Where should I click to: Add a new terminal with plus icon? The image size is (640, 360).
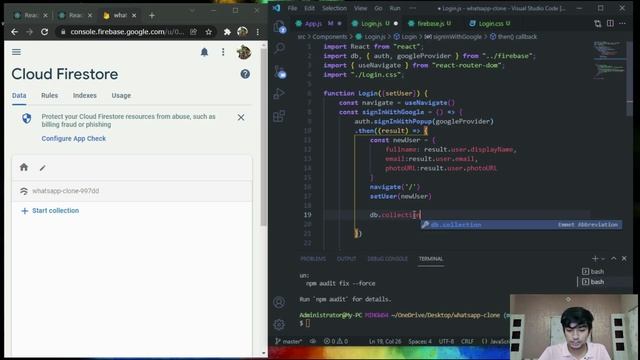(x=595, y=258)
